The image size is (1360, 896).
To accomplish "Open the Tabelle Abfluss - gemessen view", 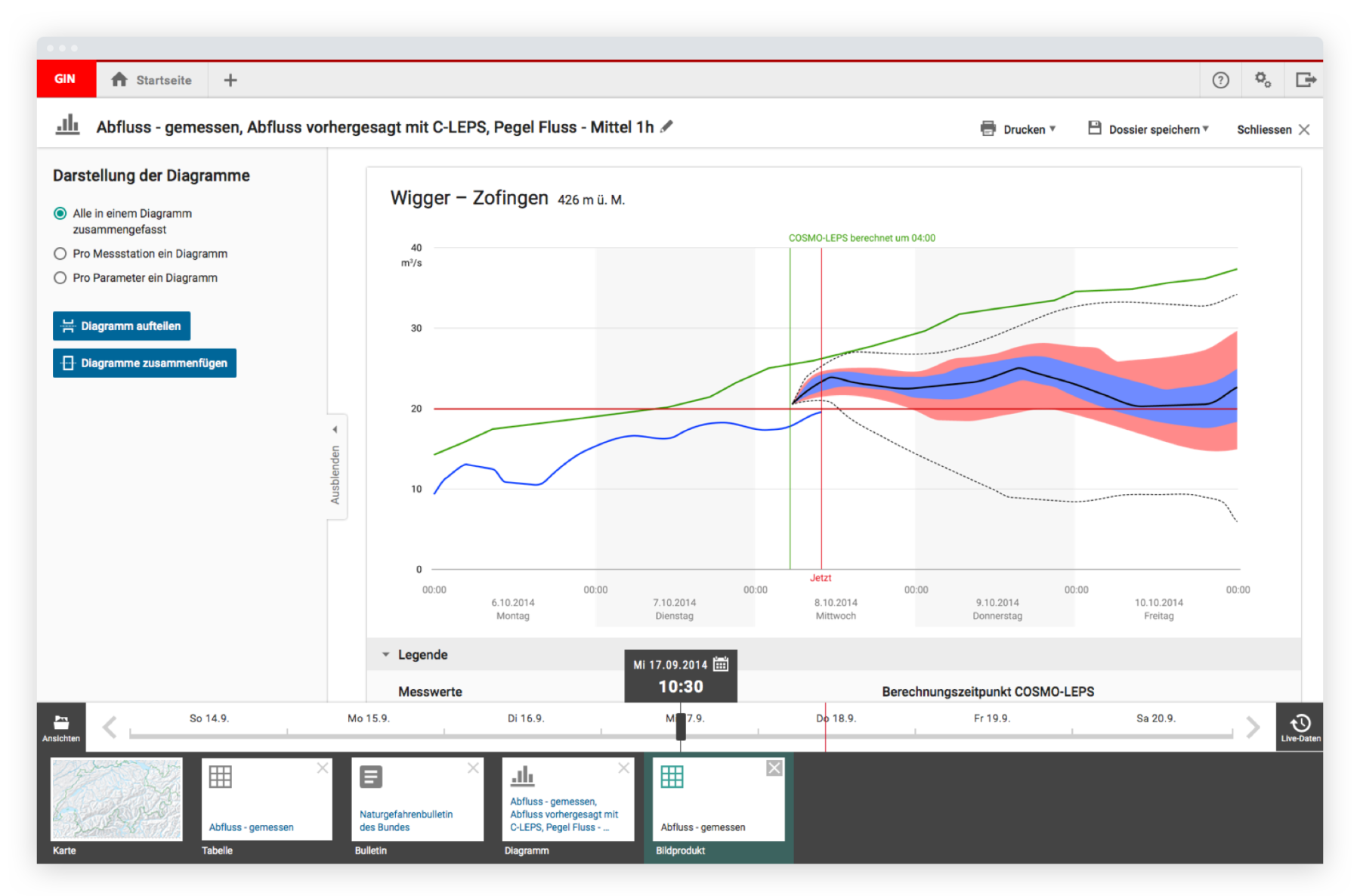I will 267,799.
